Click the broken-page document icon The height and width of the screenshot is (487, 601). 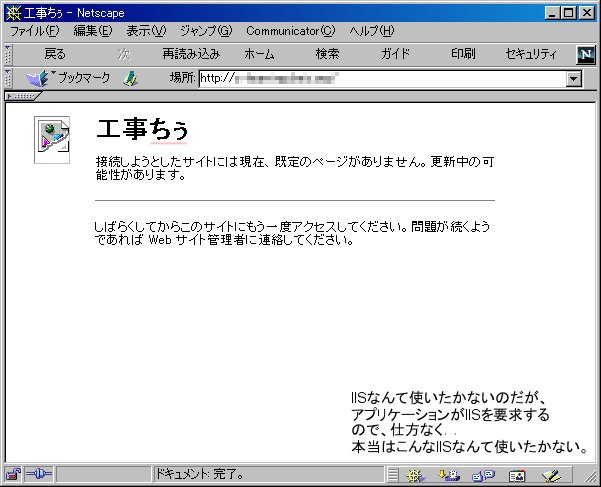tap(52, 140)
